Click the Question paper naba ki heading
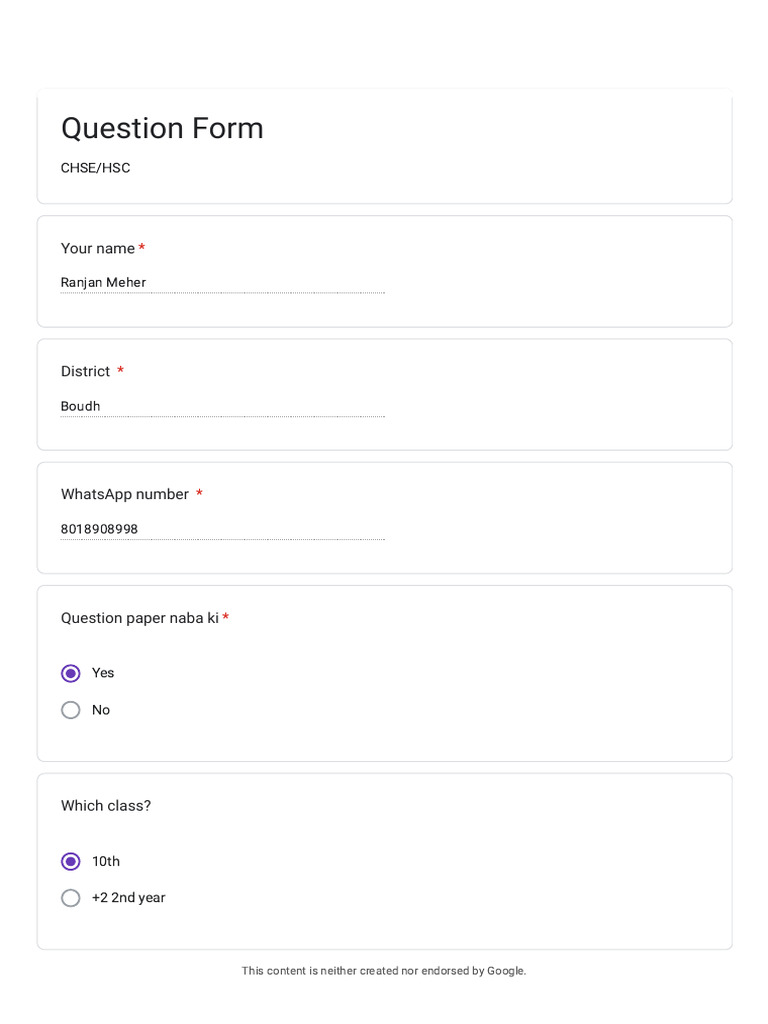The image size is (768, 1024). pyautogui.click(x=140, y=618)
